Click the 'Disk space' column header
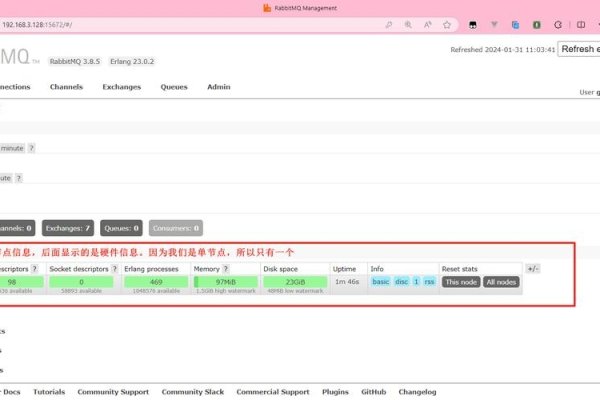 (280, 269)
